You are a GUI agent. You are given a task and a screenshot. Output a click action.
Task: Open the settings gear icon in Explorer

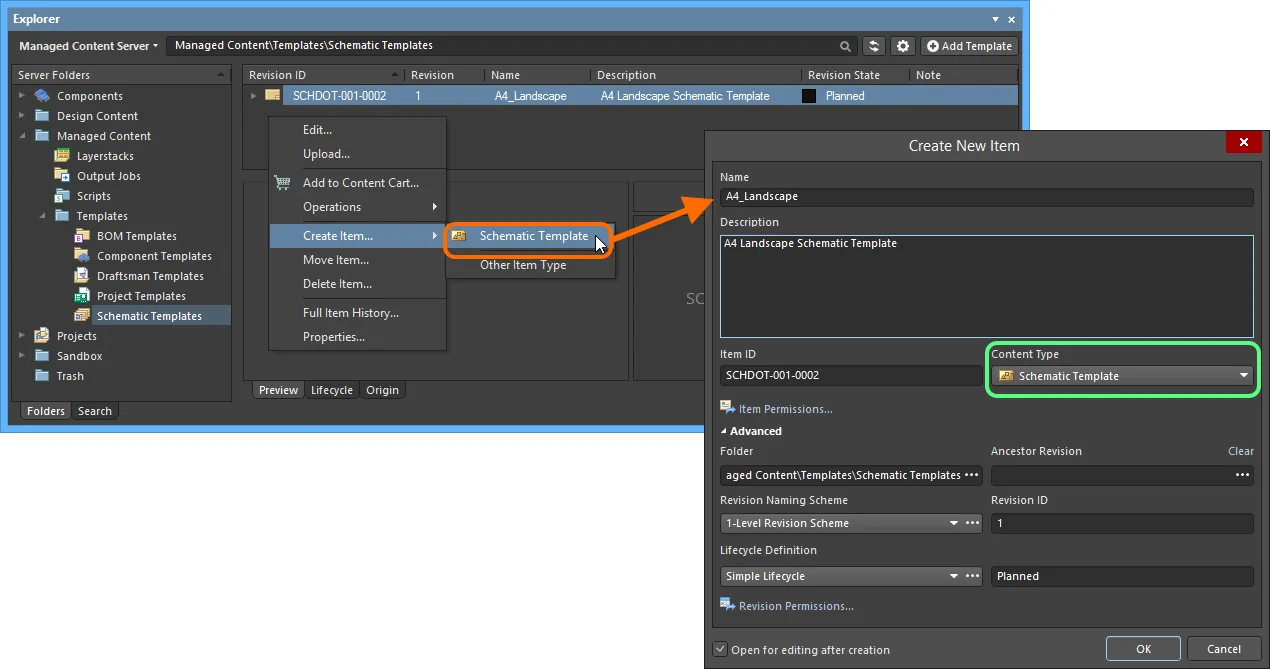903,46
